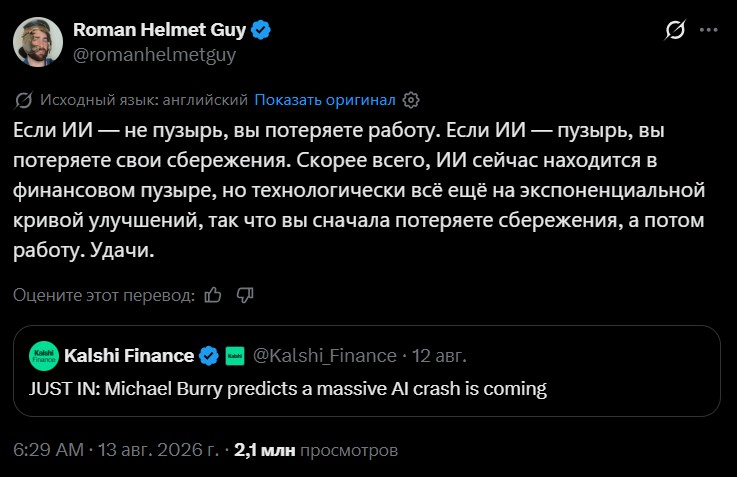This screenshot has height=477, width=737.
Task: Open the Roman Helmet Guy display name
Action: pos(159,30)
